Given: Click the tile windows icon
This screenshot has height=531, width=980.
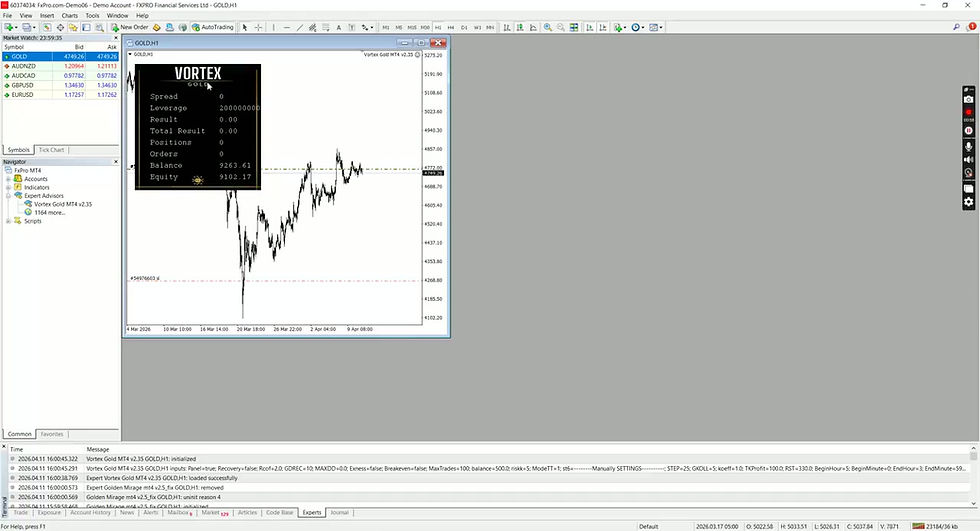Looking at the screenshot, I should [x=574, y=27].
